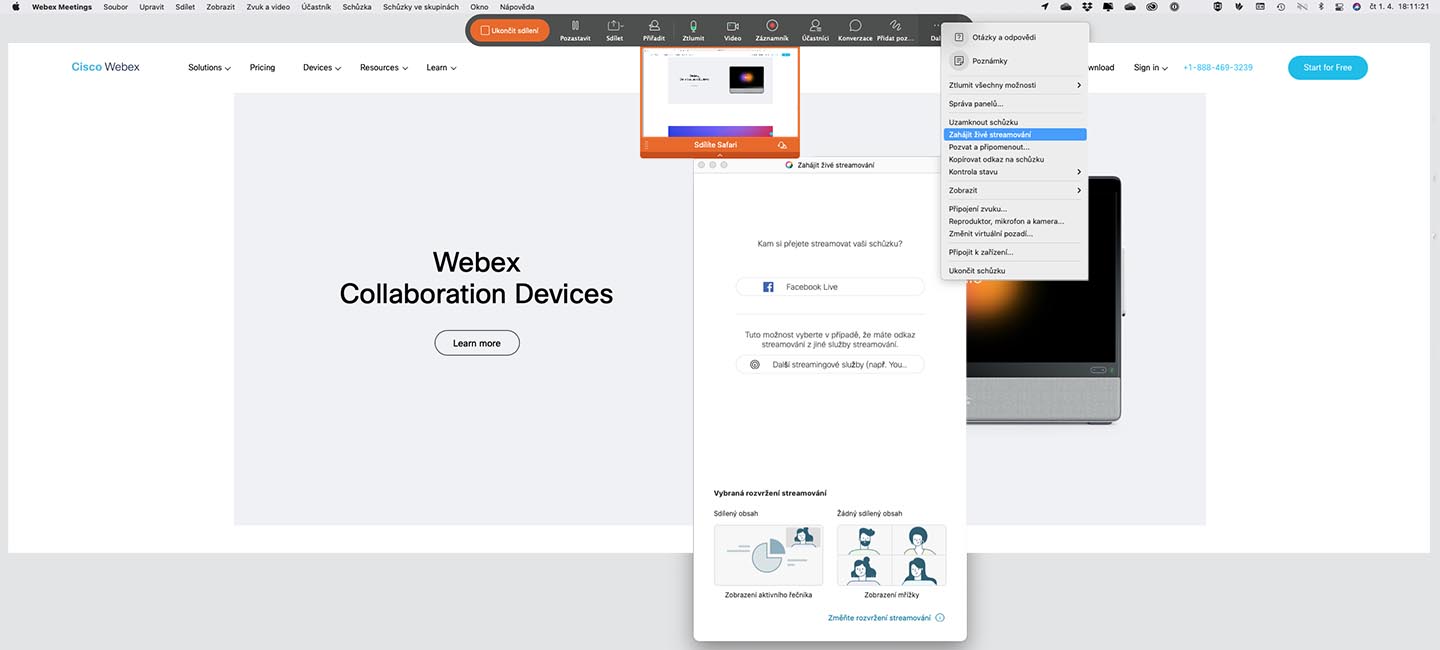1440x650 pixels.
Task: Click the Sdílíte Safari preview thumbnail
Action: coord(720,92)
